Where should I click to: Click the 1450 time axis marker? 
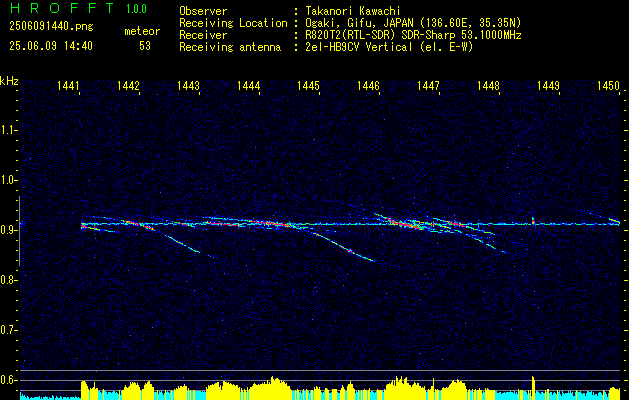pos(609,85)
